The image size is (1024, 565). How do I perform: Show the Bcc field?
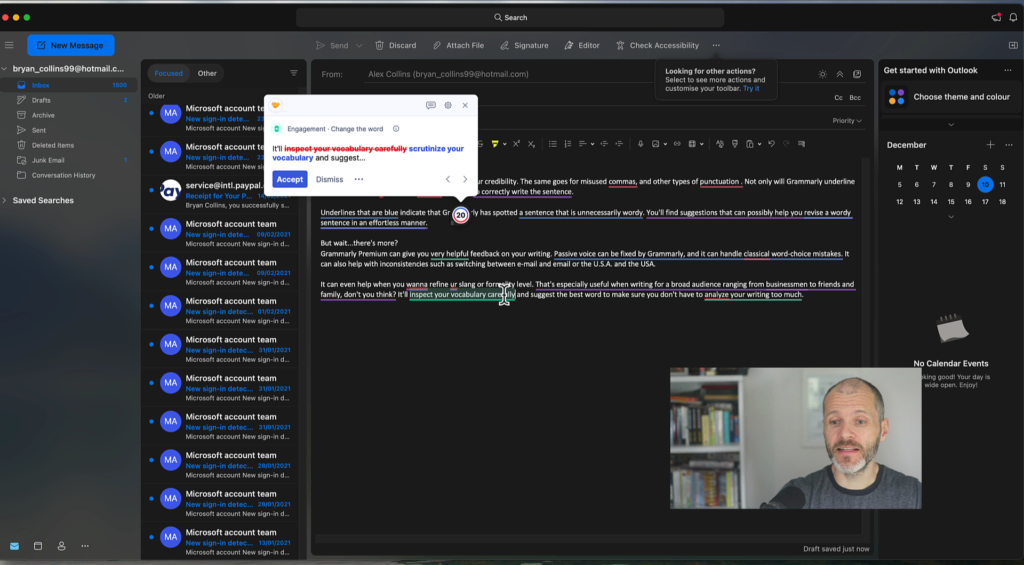click(x=855, y=97)
